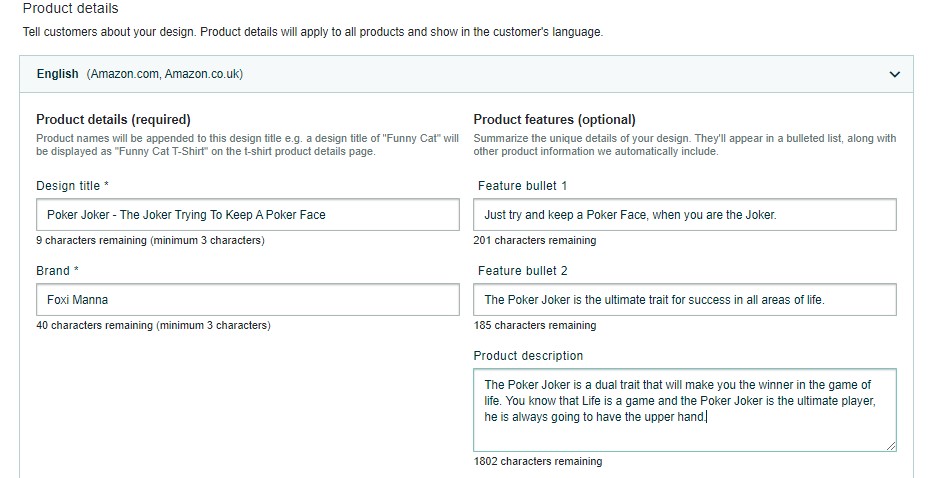
Task: Click the Product description label
Action: click(528, 356)
